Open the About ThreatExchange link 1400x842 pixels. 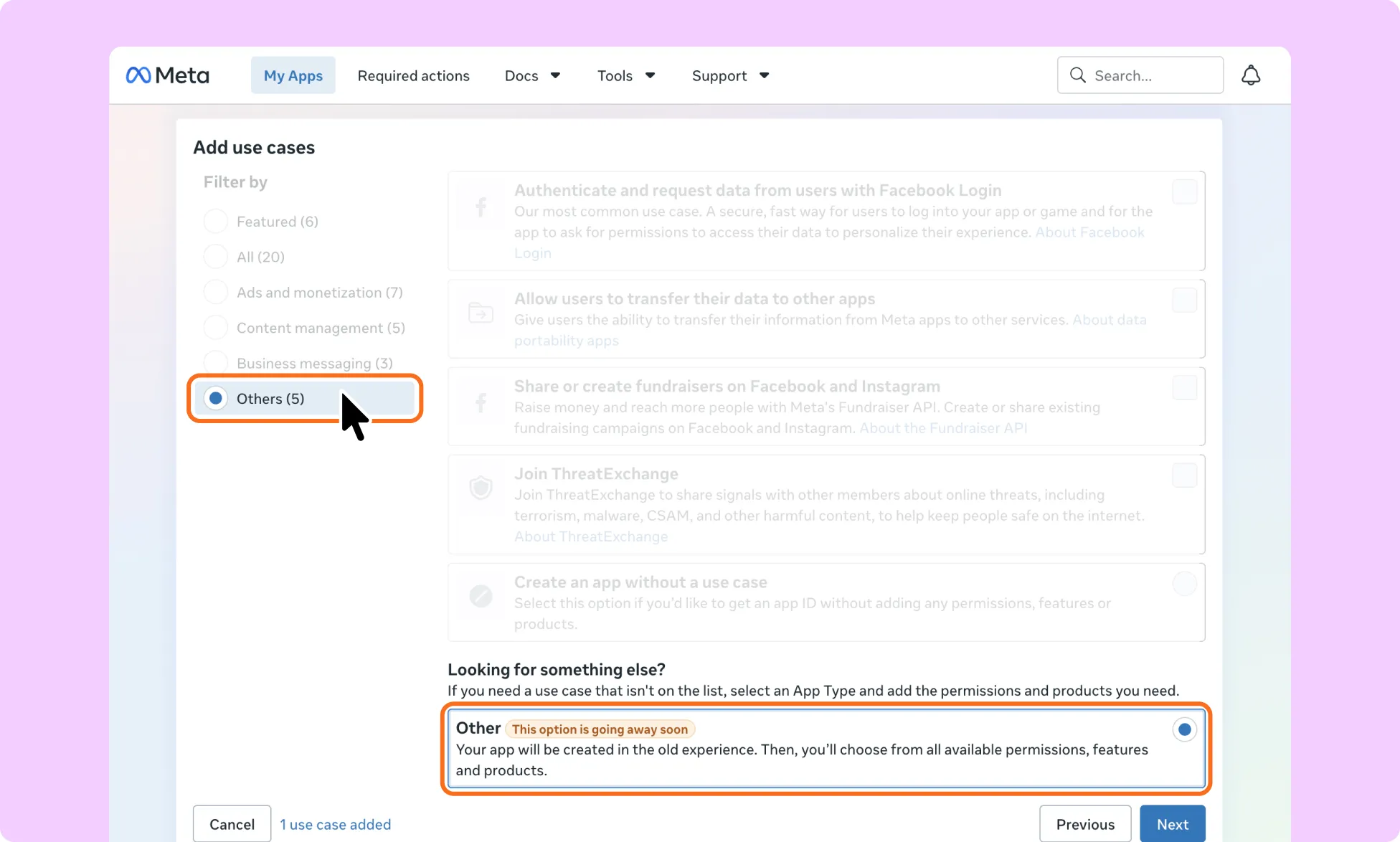590,536
